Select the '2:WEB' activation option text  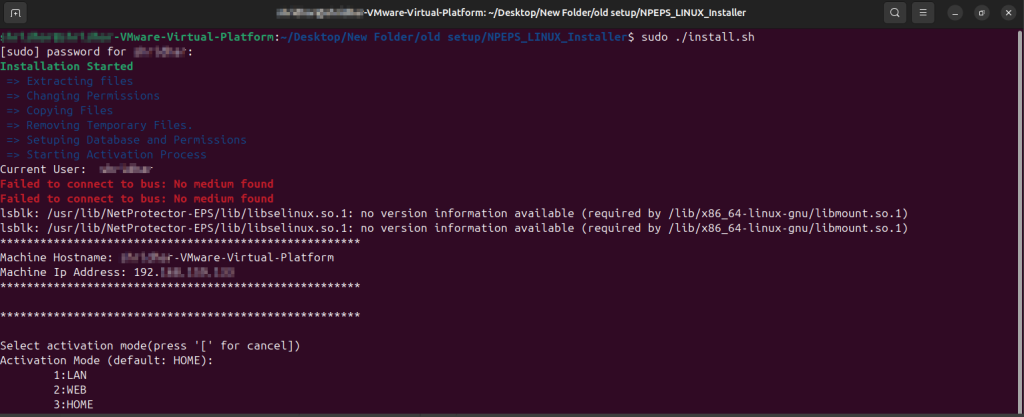point(70,389)
